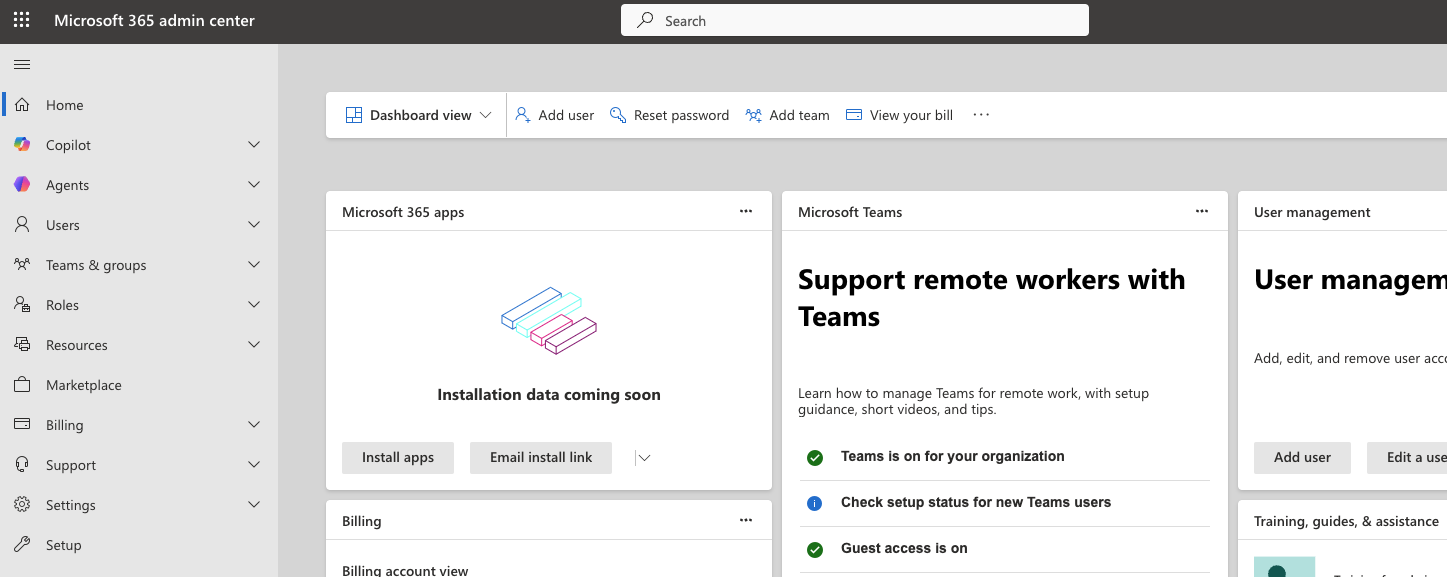Click the Dashboard view grid icon
The image size is (1447, 577).
click(x=353, y=114)
